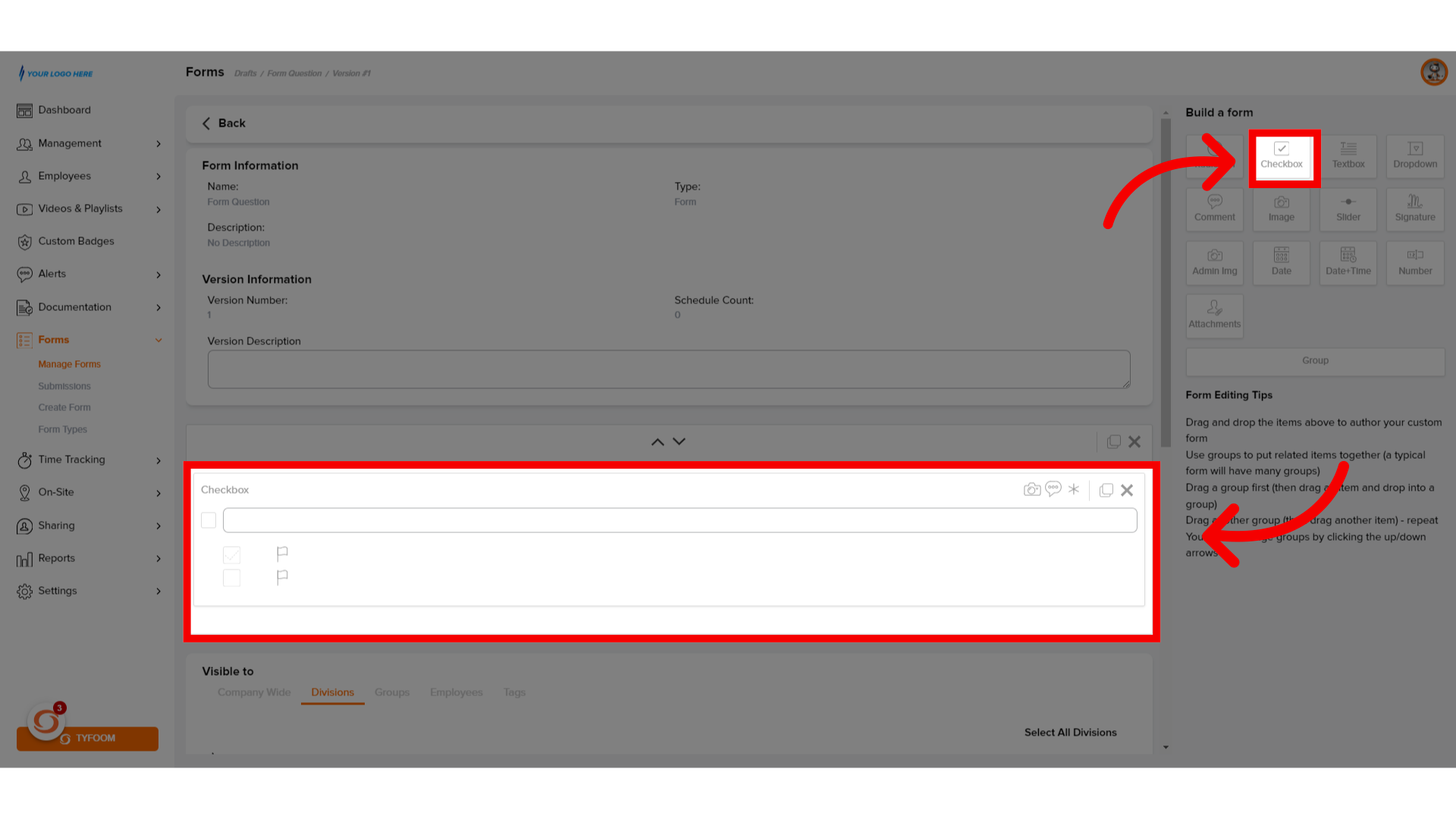Open the Slider form element panel

[x=1348, y=209]
